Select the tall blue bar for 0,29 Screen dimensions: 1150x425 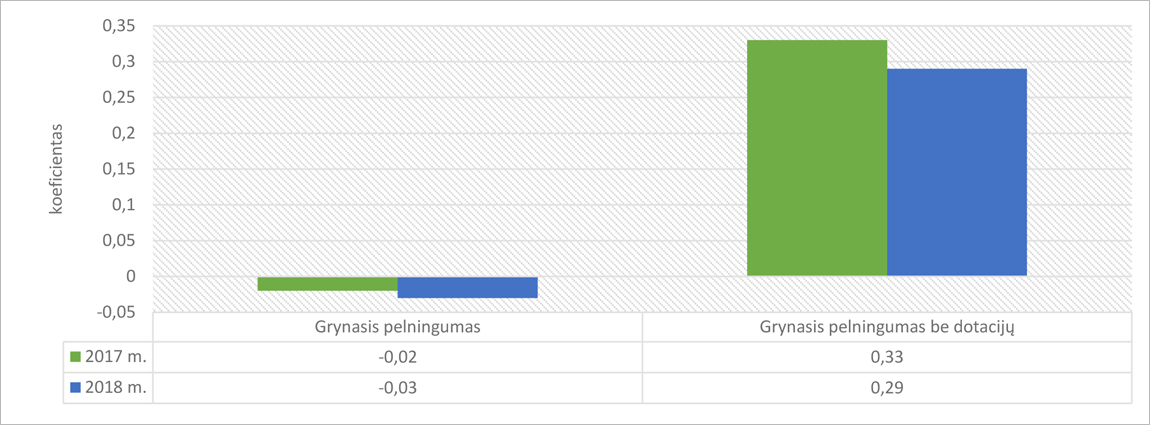(957, 172)
